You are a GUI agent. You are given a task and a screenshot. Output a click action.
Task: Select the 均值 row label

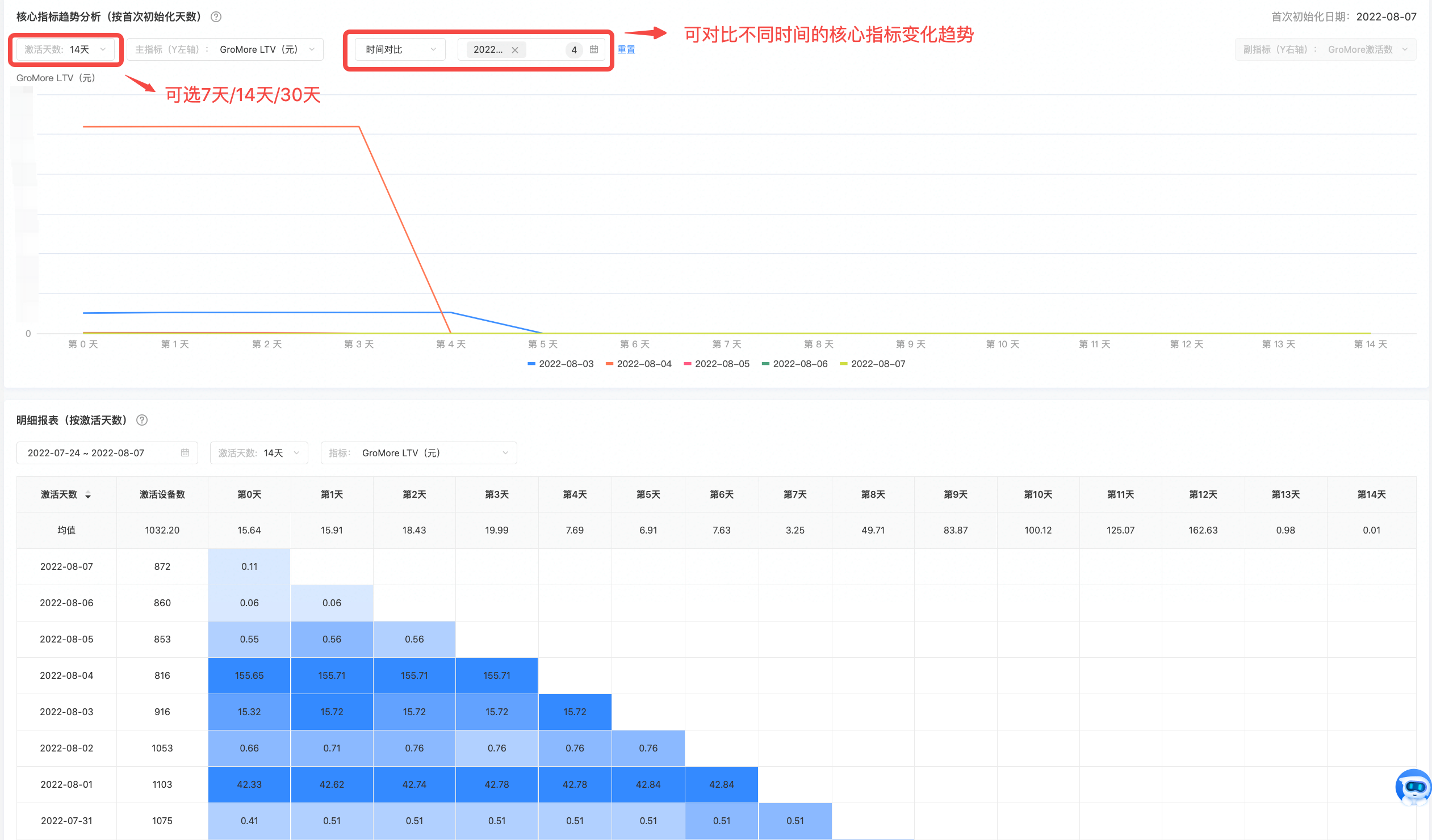(66, 530)
